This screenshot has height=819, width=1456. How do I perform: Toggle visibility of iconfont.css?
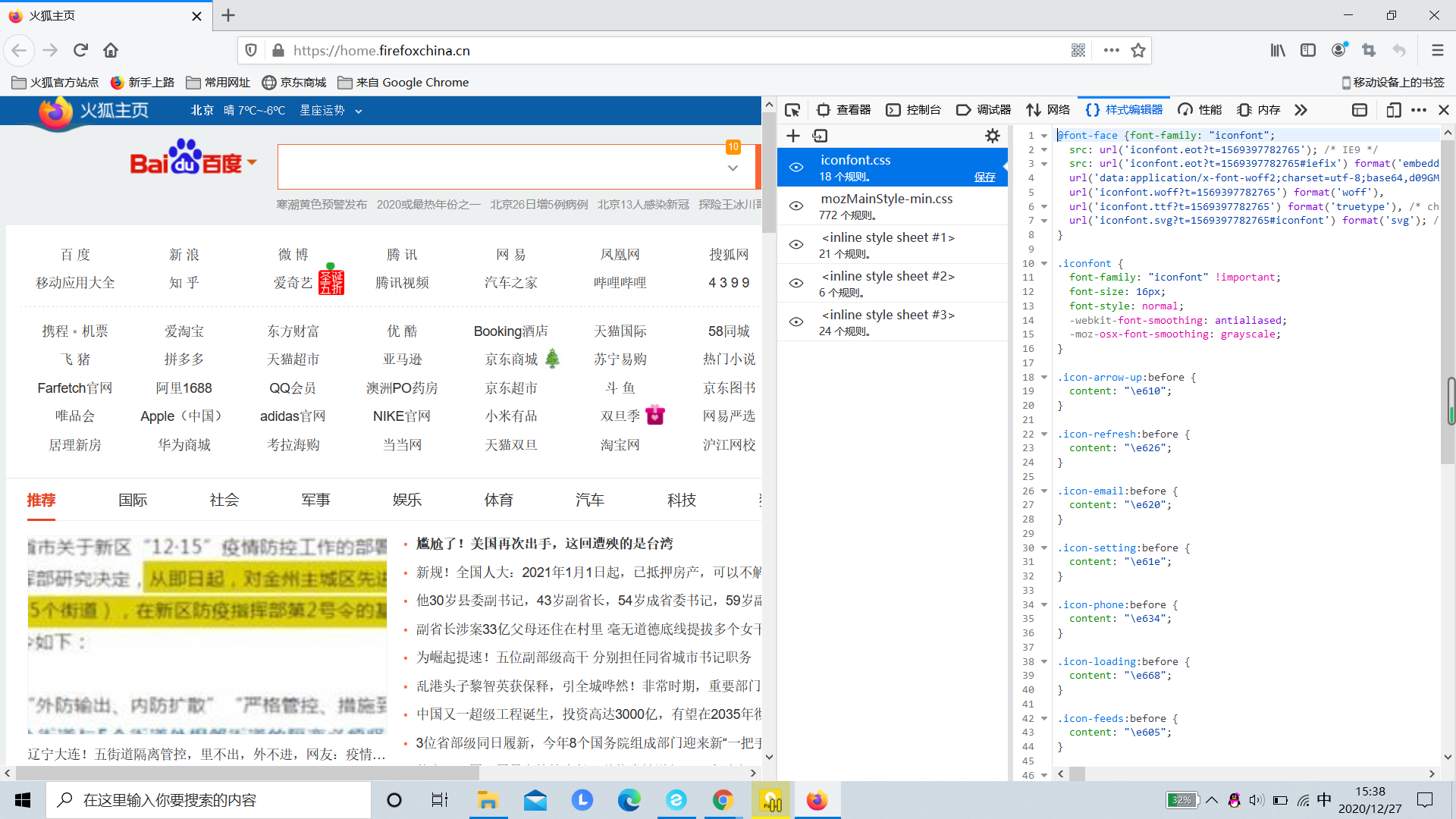coord(796,167)
